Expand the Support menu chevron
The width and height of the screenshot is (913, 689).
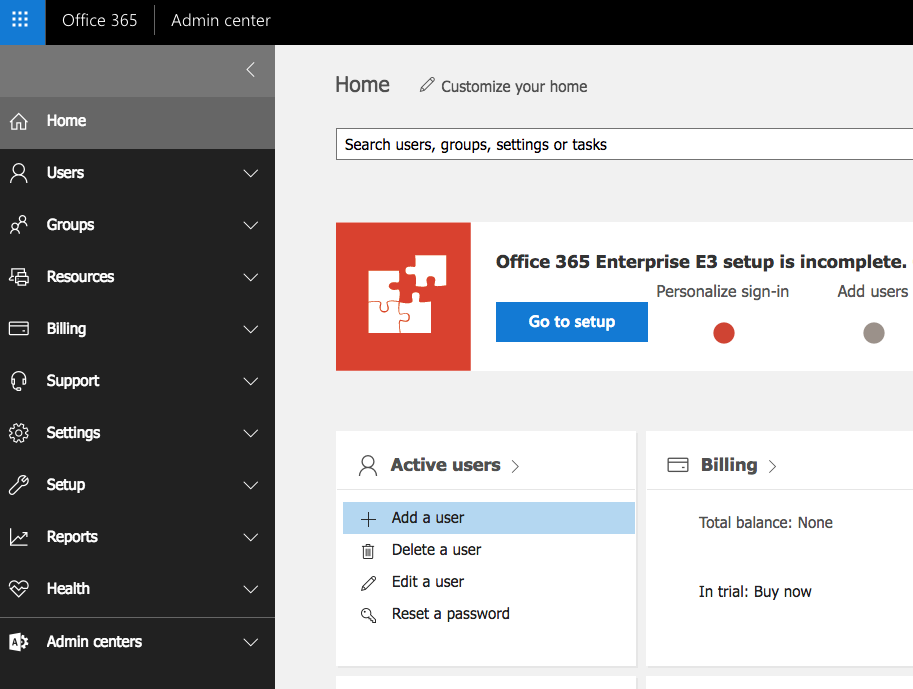pos(251,381)
